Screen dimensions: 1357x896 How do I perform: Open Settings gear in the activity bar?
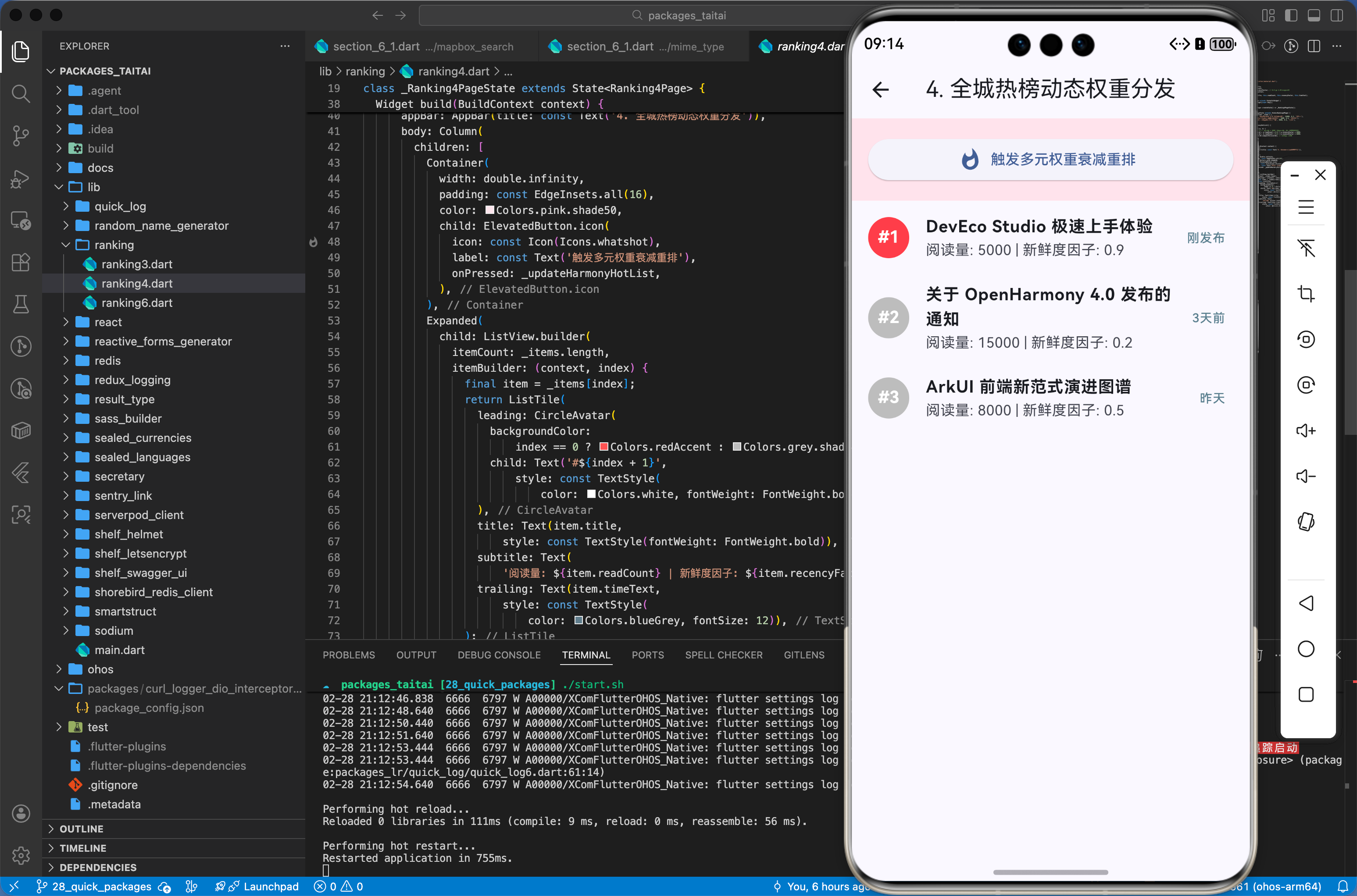coord(21,855)
